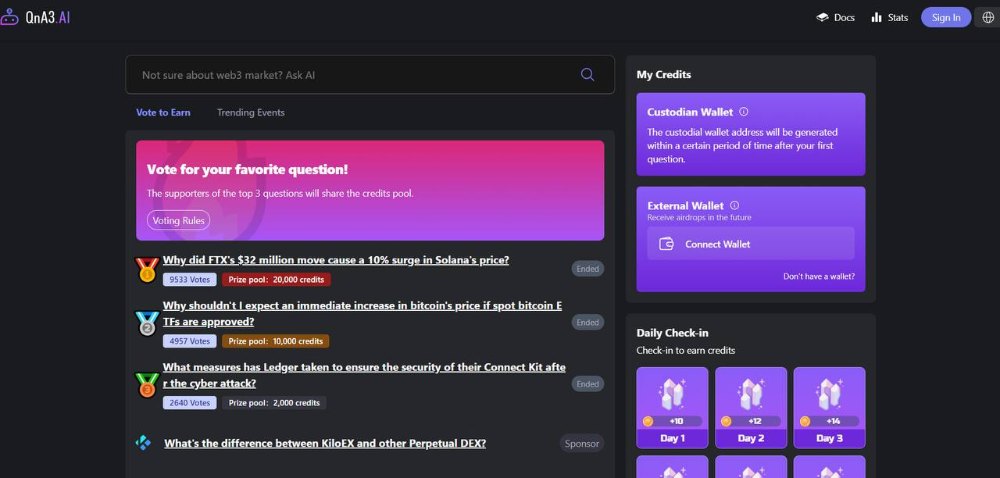Click the bronze medal rank icon
This screenshot has width=1000, height=478.
click(147, 385)
